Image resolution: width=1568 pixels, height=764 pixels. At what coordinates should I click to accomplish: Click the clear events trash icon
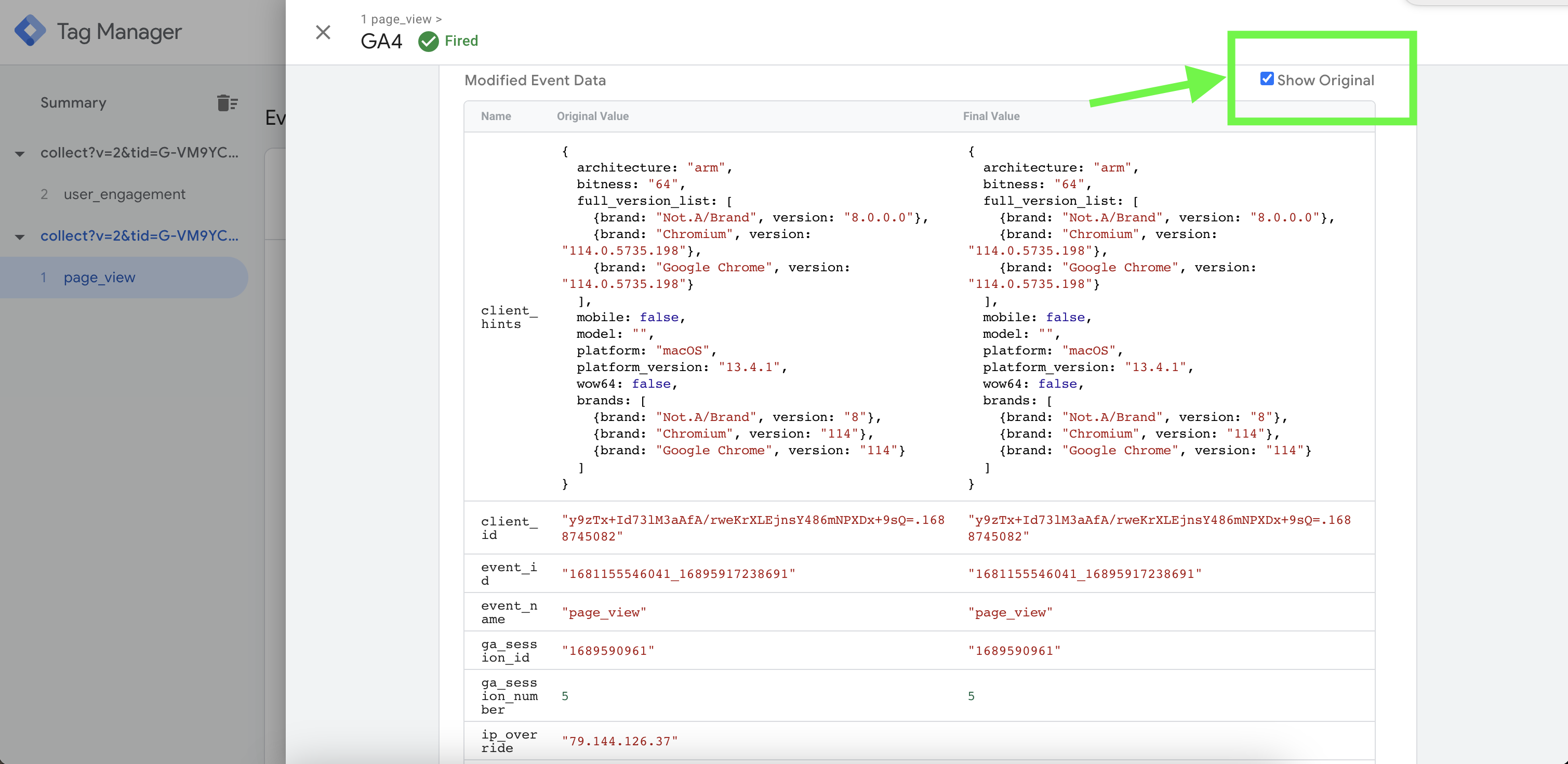[227, 103]
